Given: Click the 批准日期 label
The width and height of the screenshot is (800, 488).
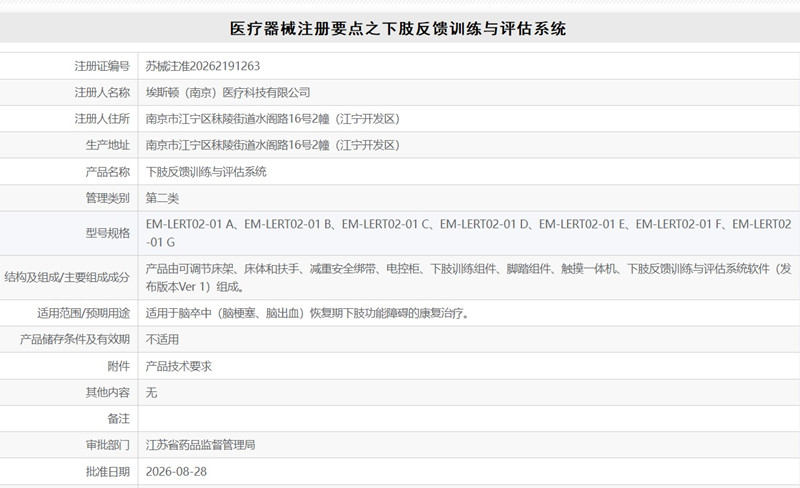Looking at the screenshot, I should click(x=108, y=472).
